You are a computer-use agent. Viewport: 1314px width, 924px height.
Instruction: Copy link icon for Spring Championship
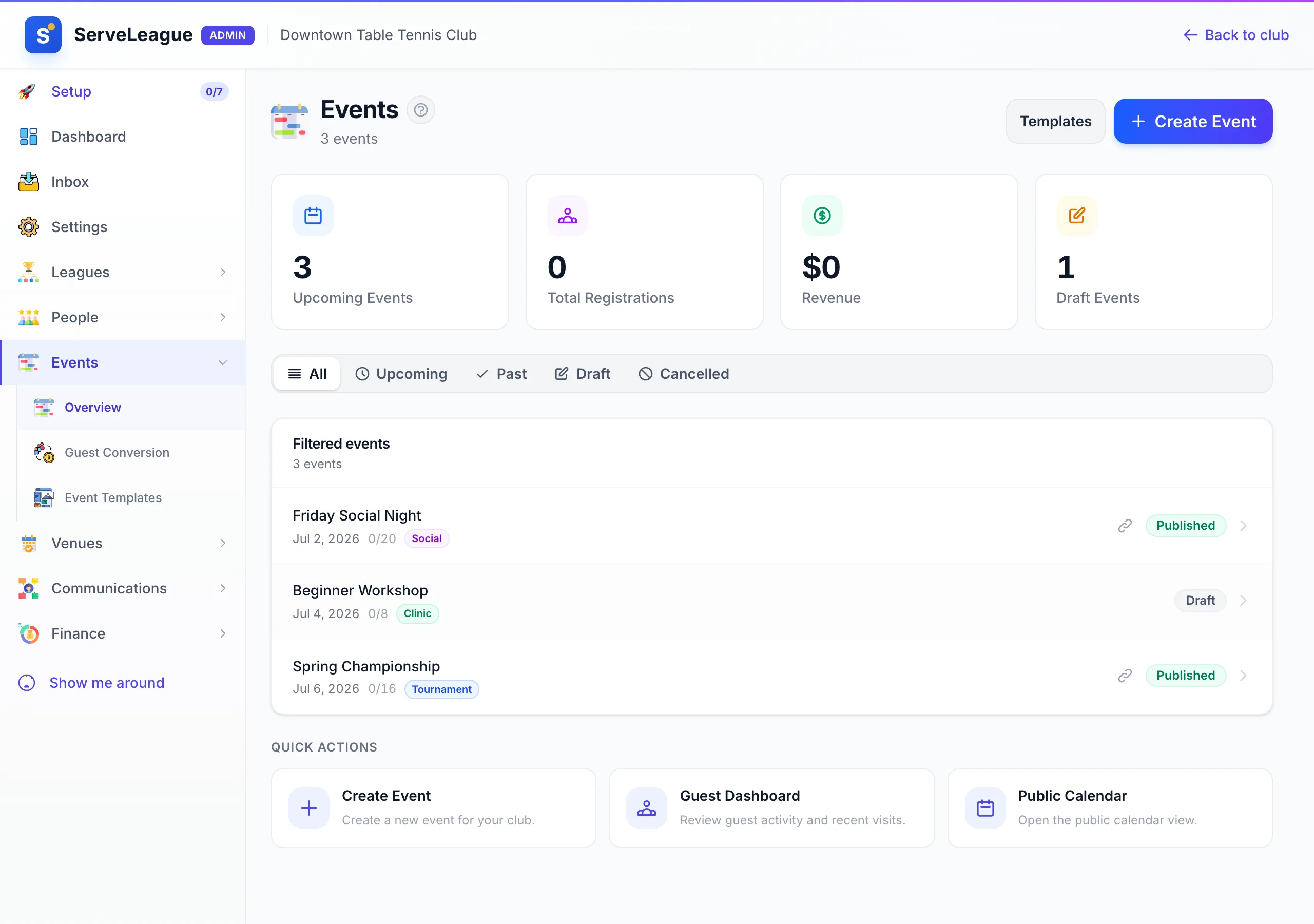pos(1125,676)
